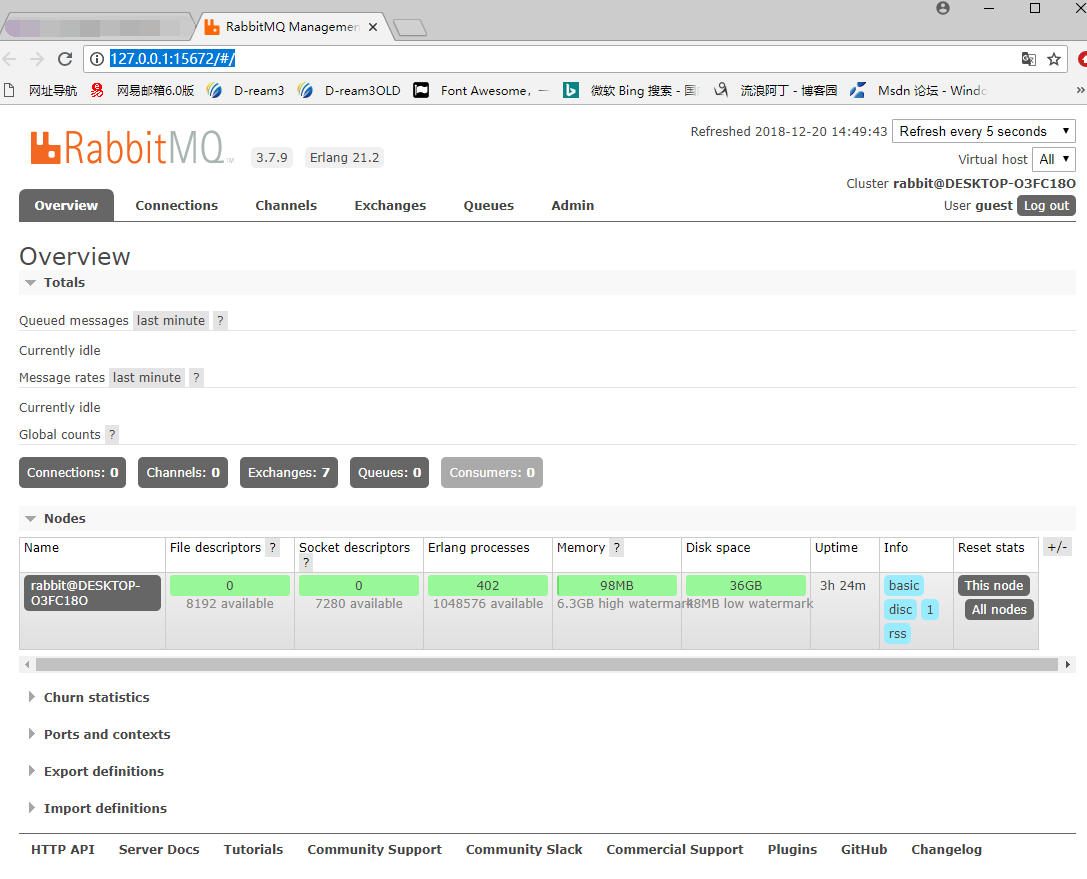This screenshot has height=879, width=1087.
Task: Open the Tutorials footer link
Action: click(x=254, y=850)
